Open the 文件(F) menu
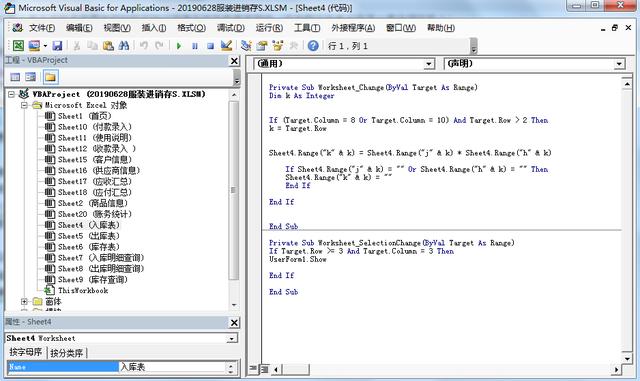640x381 pixels. (42, 28)
